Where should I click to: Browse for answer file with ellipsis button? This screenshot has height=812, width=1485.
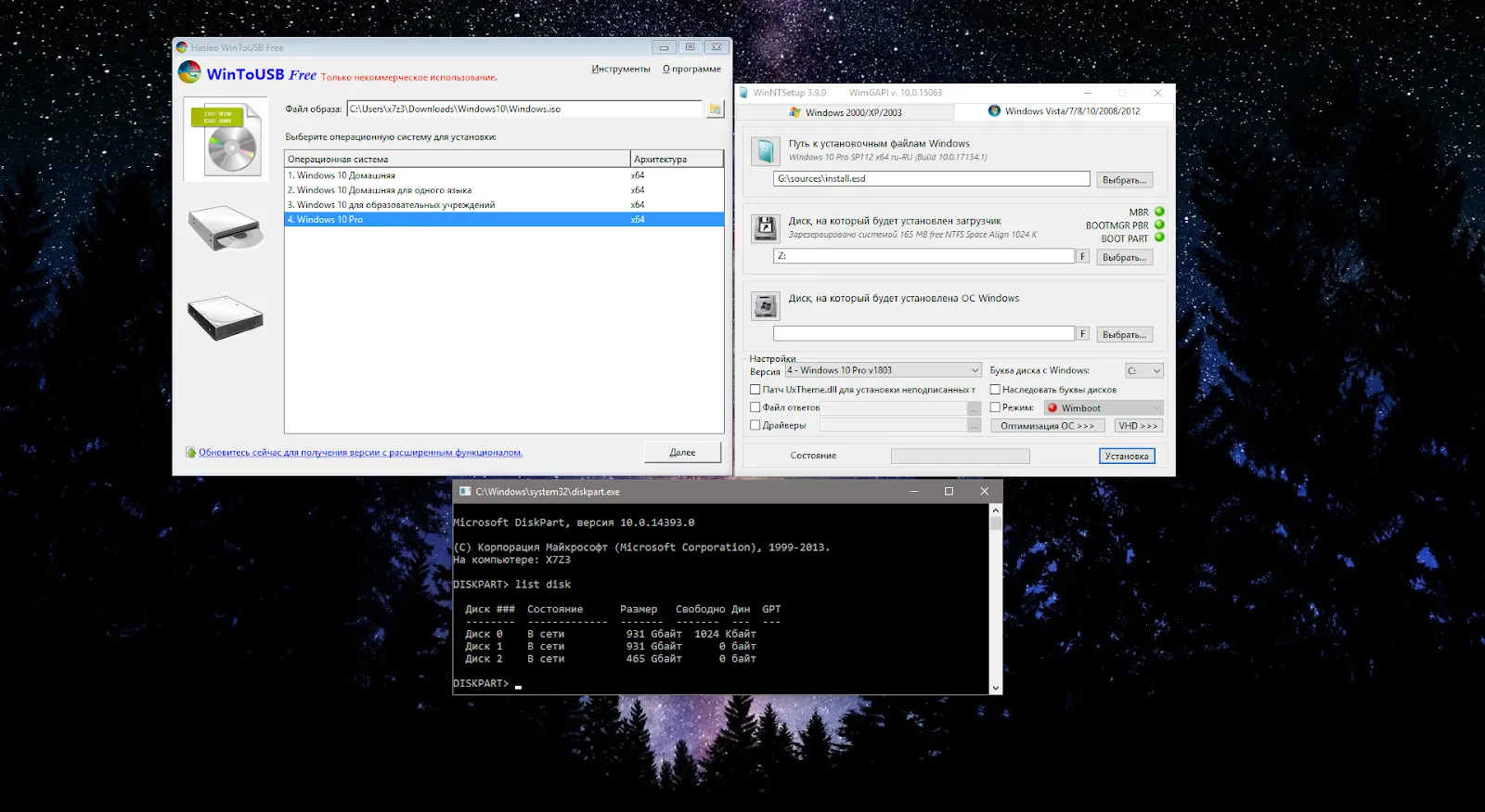974,407
